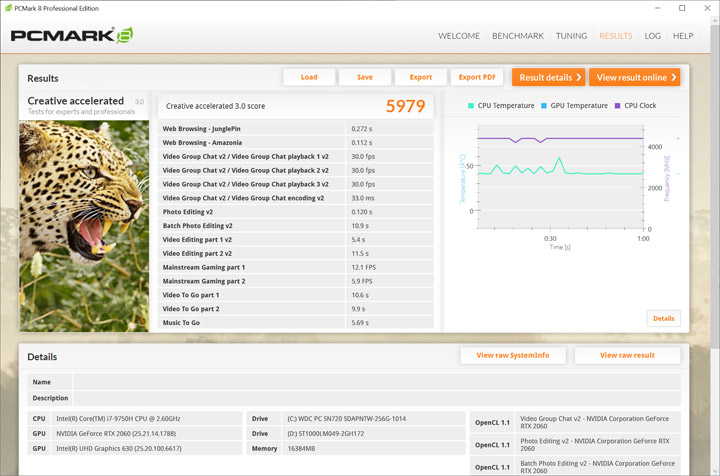The width and height of the screenshot is (720, 476).
Task: Select Video Editing part 1 v2 row
Action: click(x=296, y=240)
